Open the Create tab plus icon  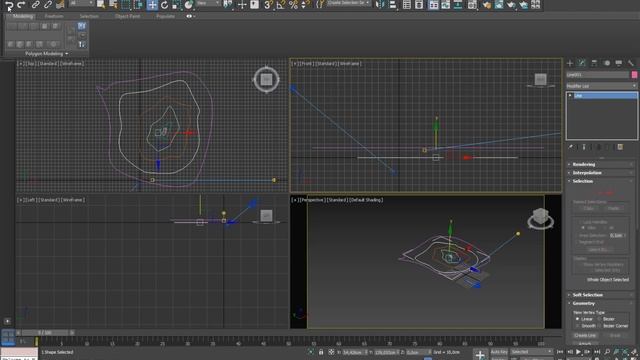coord(570,63)
